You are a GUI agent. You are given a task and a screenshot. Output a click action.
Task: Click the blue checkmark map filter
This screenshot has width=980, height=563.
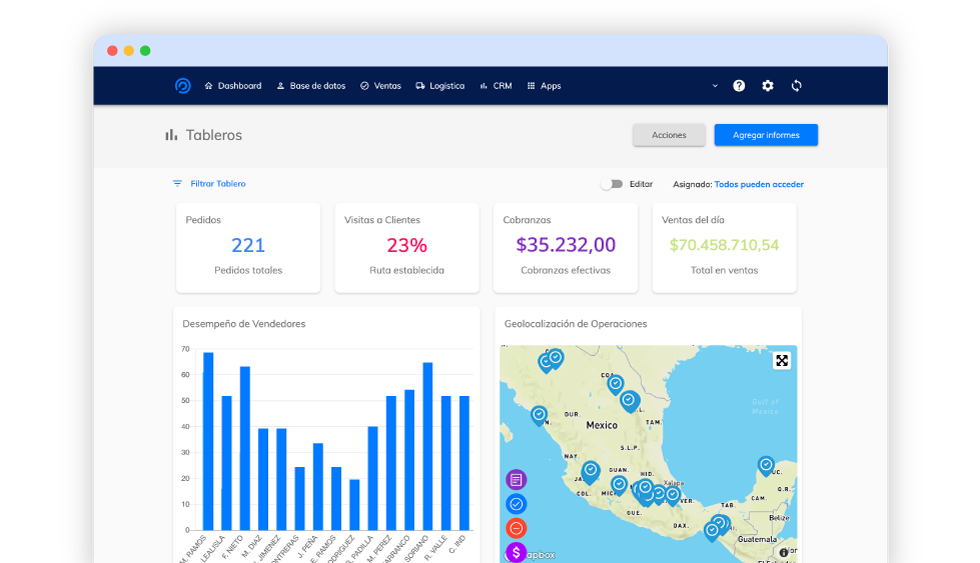pyautogui.click(x=516, y=504)
